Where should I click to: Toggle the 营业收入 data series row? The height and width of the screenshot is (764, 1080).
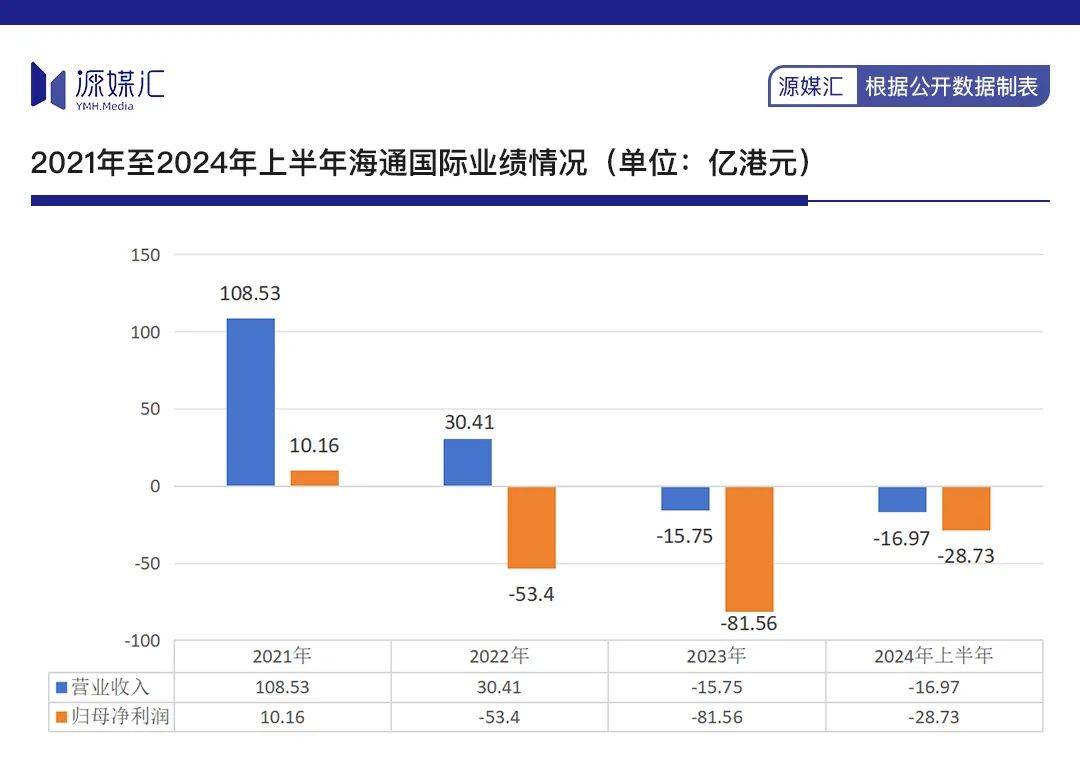point(111,687)
